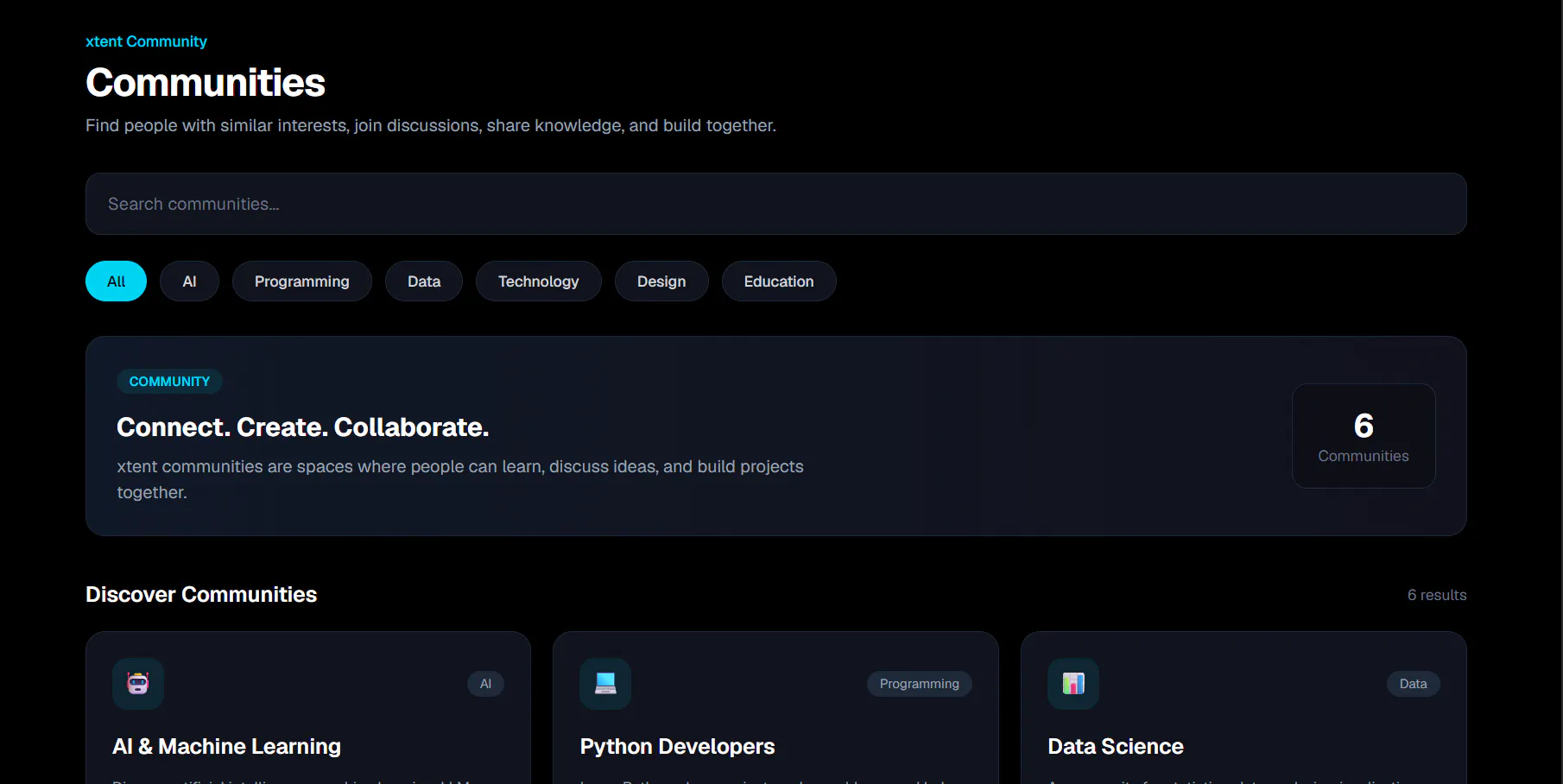Viewport: 1563px width, 784px height.
Task: Filter communities by AI category
Action: click(189, 281)
